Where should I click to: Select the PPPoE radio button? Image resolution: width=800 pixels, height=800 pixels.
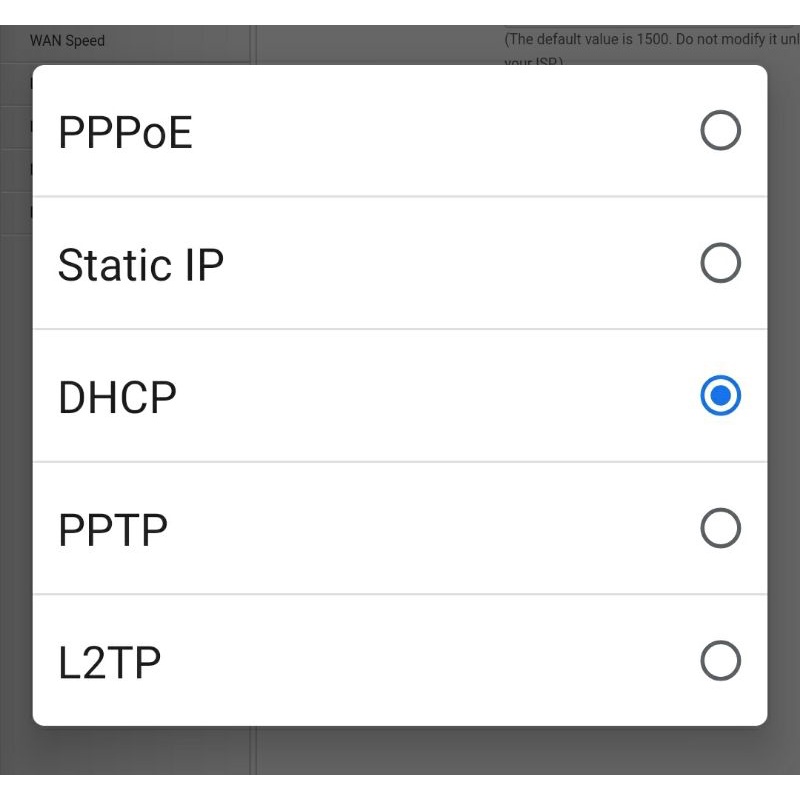(720, 131)
